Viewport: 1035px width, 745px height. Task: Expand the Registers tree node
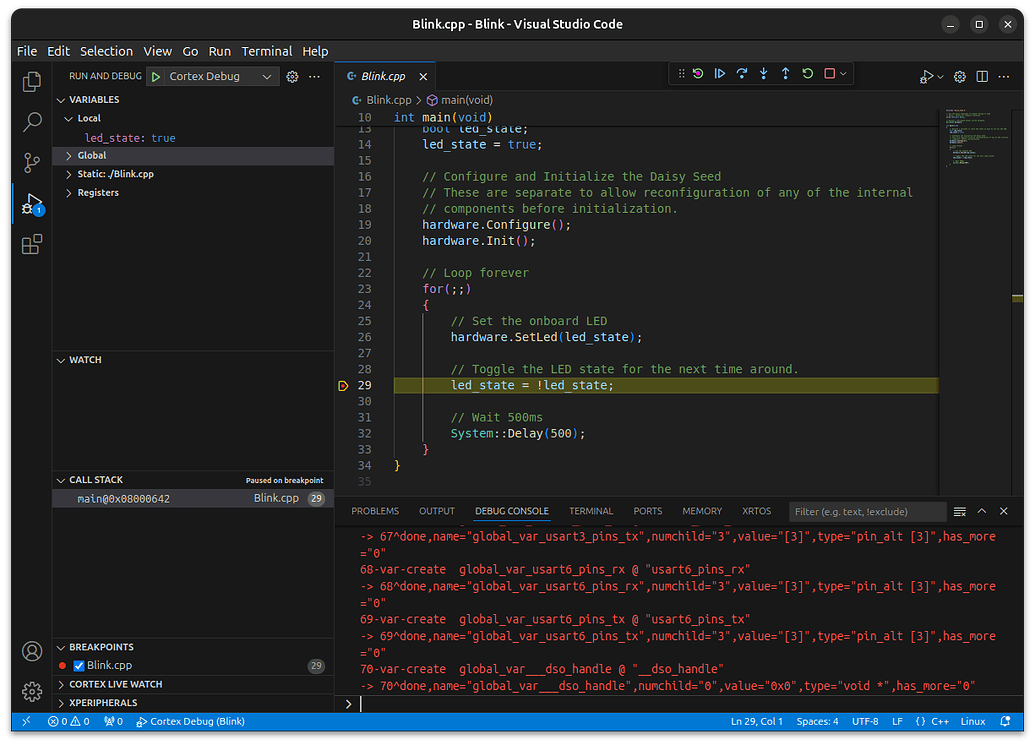(97, 193)
